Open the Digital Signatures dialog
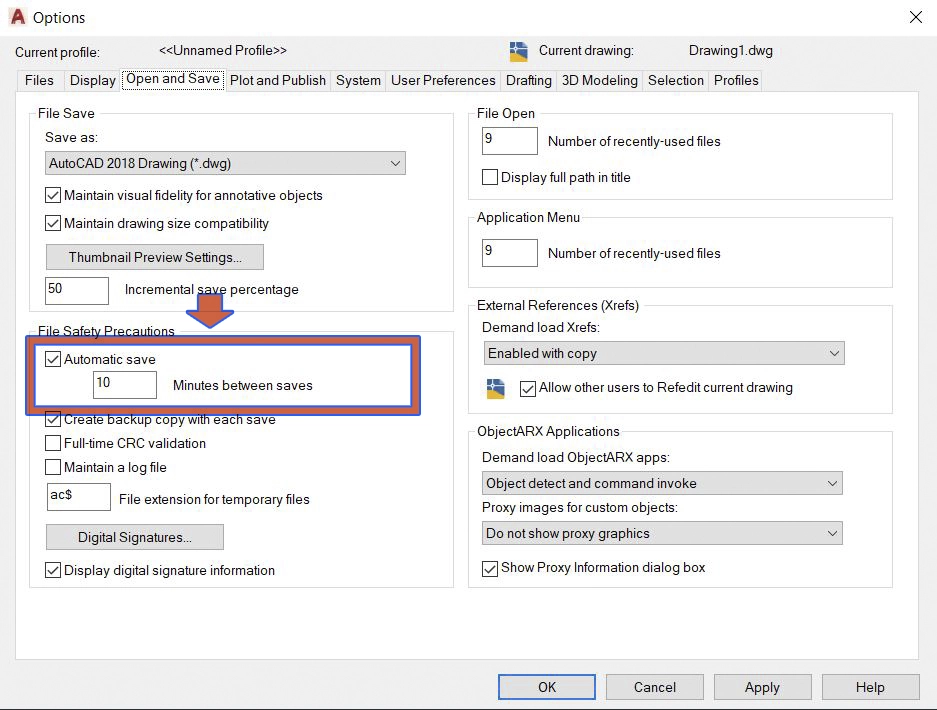The width and height of the screenshot is (937, 710). click(x=135, y=537)
